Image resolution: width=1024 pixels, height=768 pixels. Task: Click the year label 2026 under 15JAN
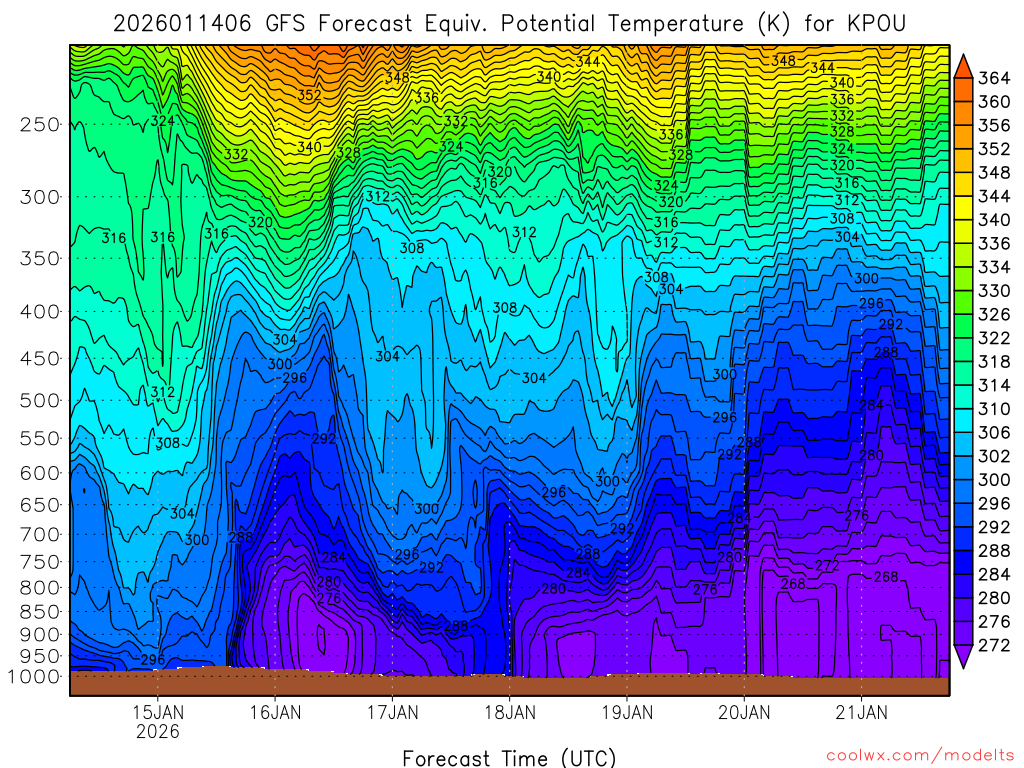(x=158, y=731)
